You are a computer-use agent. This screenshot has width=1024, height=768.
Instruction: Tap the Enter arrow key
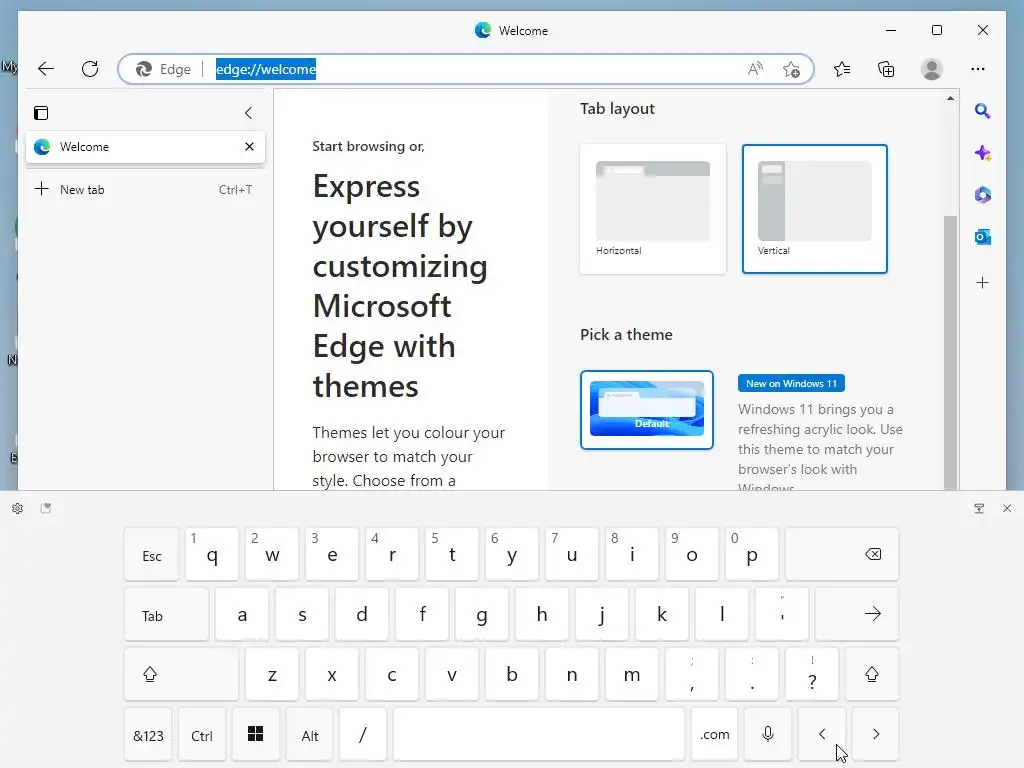(857, 615)
